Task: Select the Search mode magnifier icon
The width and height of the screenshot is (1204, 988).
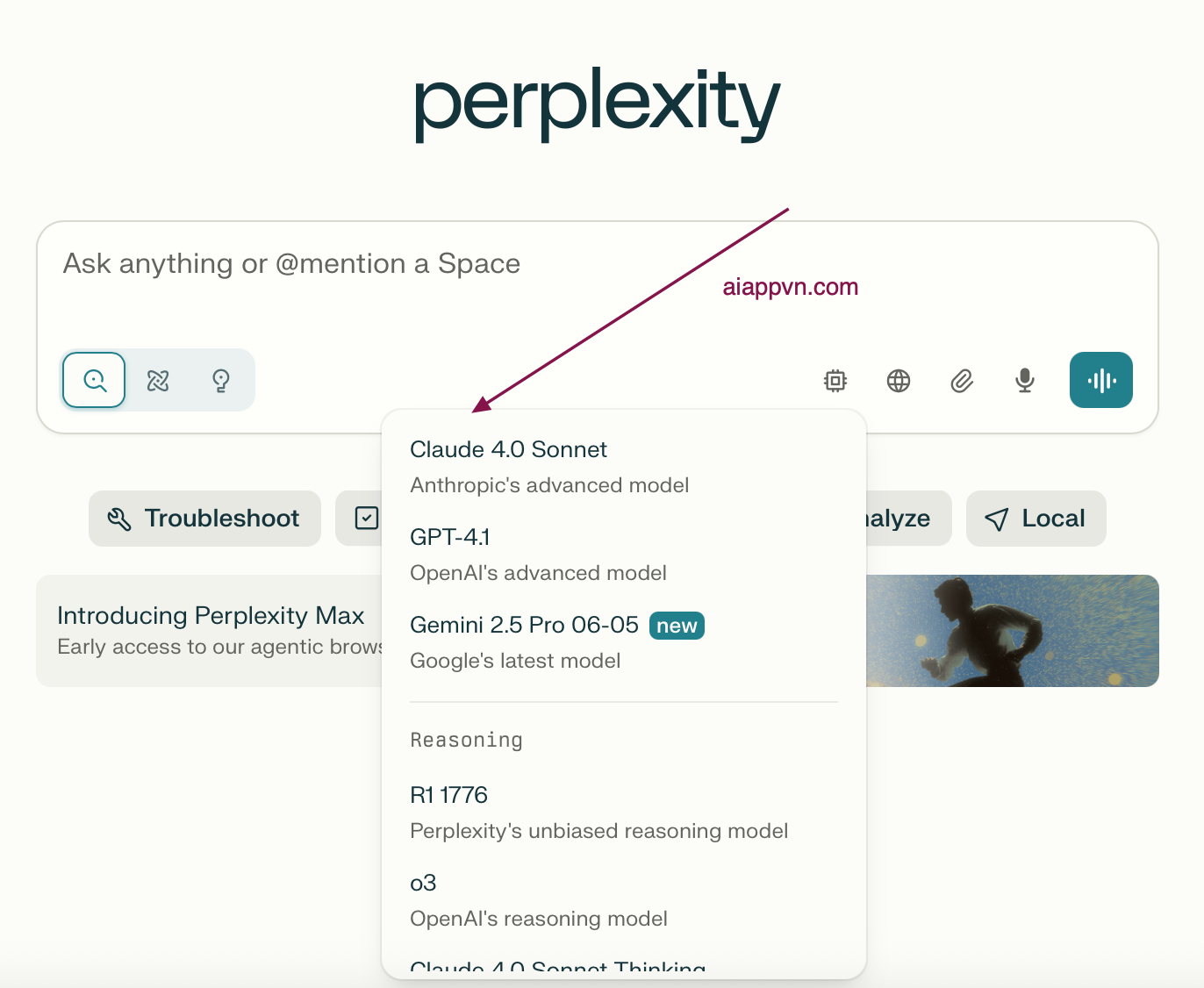Action: [94, 380]
